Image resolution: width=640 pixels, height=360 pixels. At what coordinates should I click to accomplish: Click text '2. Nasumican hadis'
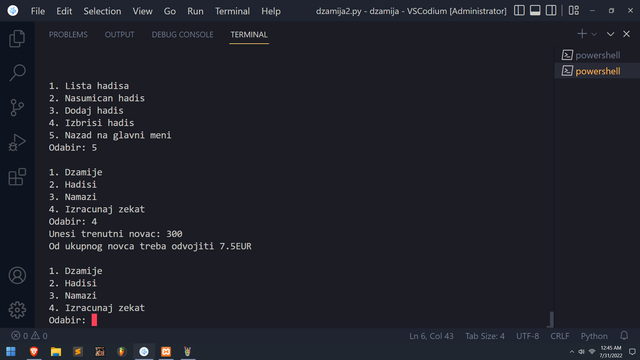(97, 98)
